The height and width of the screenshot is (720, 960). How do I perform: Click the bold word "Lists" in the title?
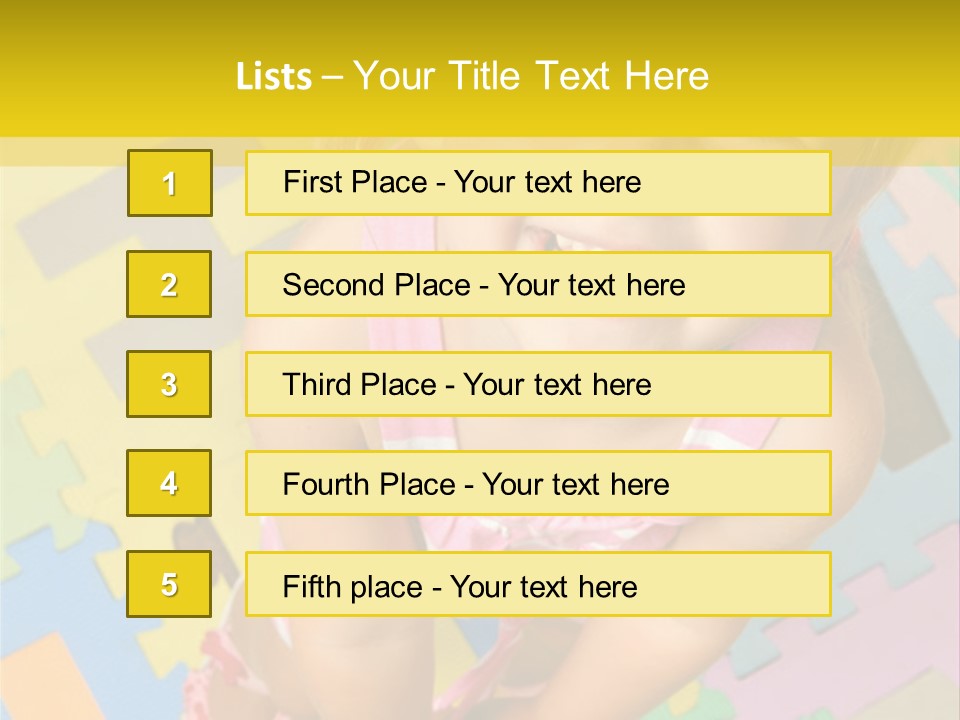click(x=273, y=77)
